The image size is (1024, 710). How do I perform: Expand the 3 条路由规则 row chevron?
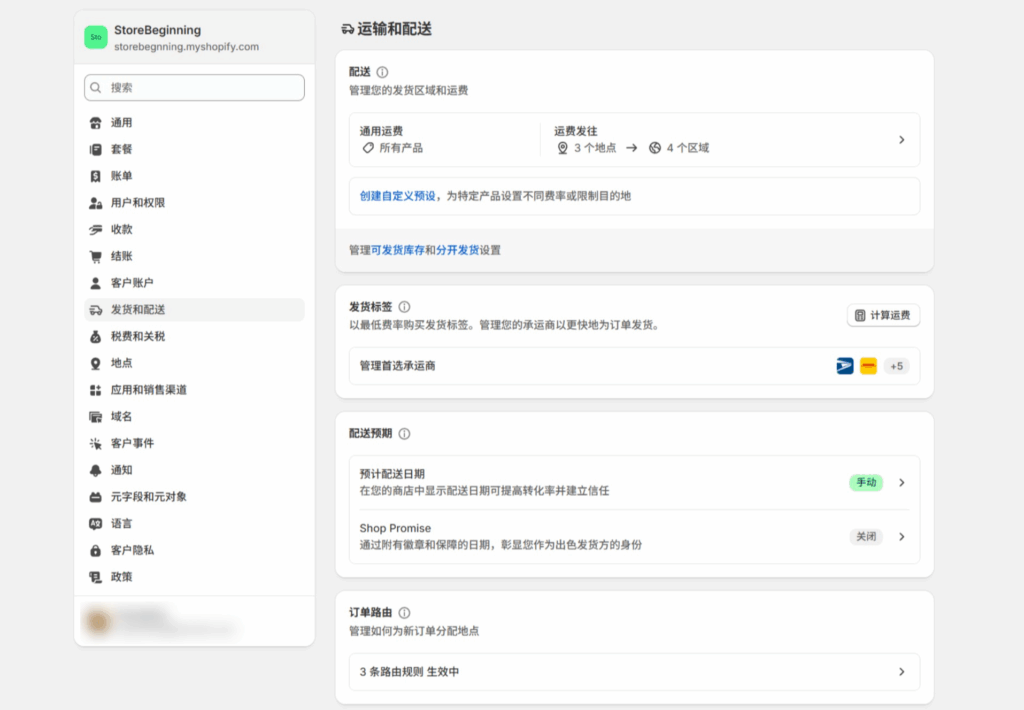point(901,672)
